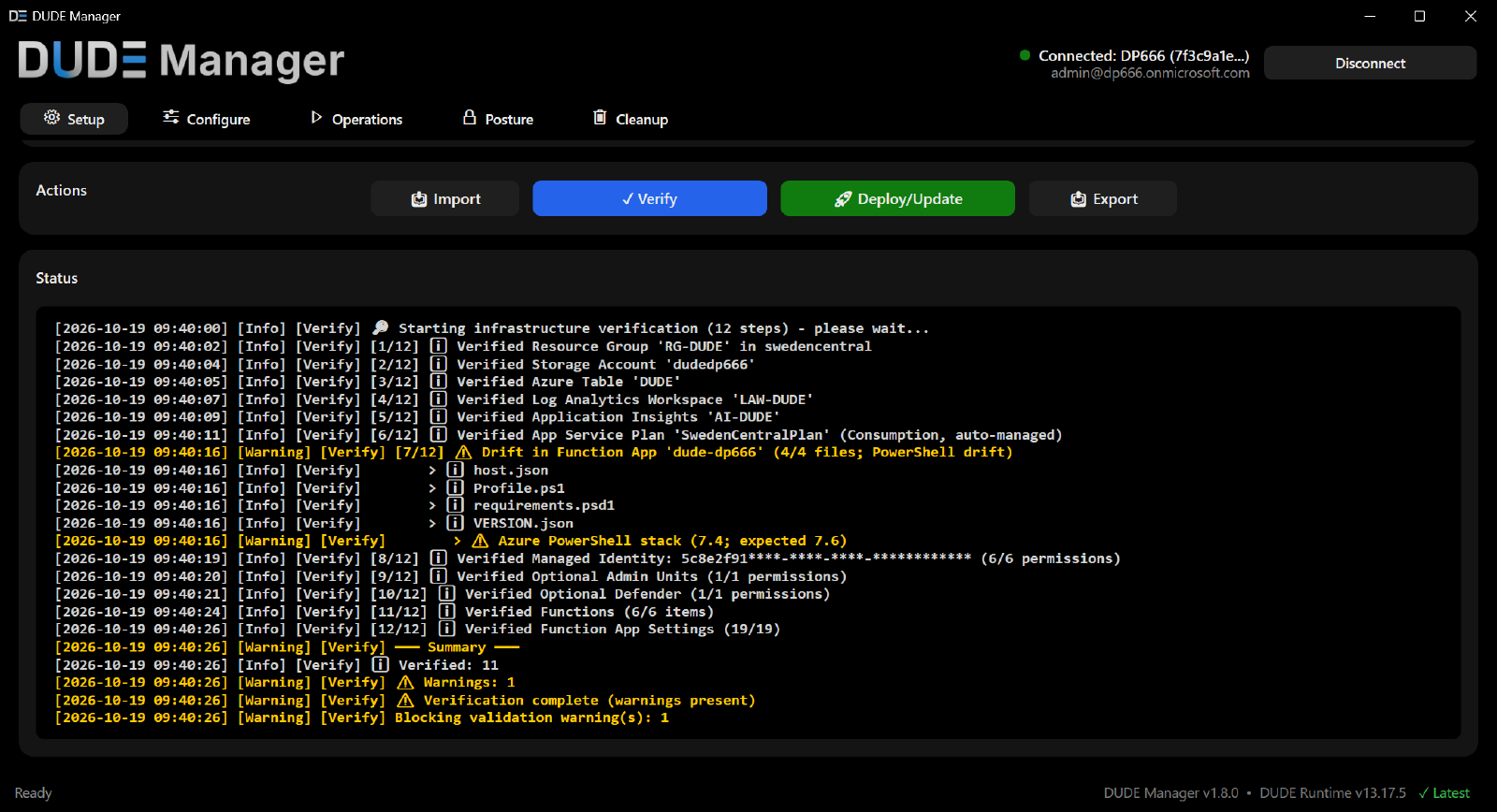Click the rocket icon on Deploy/Update
The height and width of the screenshot is (812, 1497).
[843, 198]
